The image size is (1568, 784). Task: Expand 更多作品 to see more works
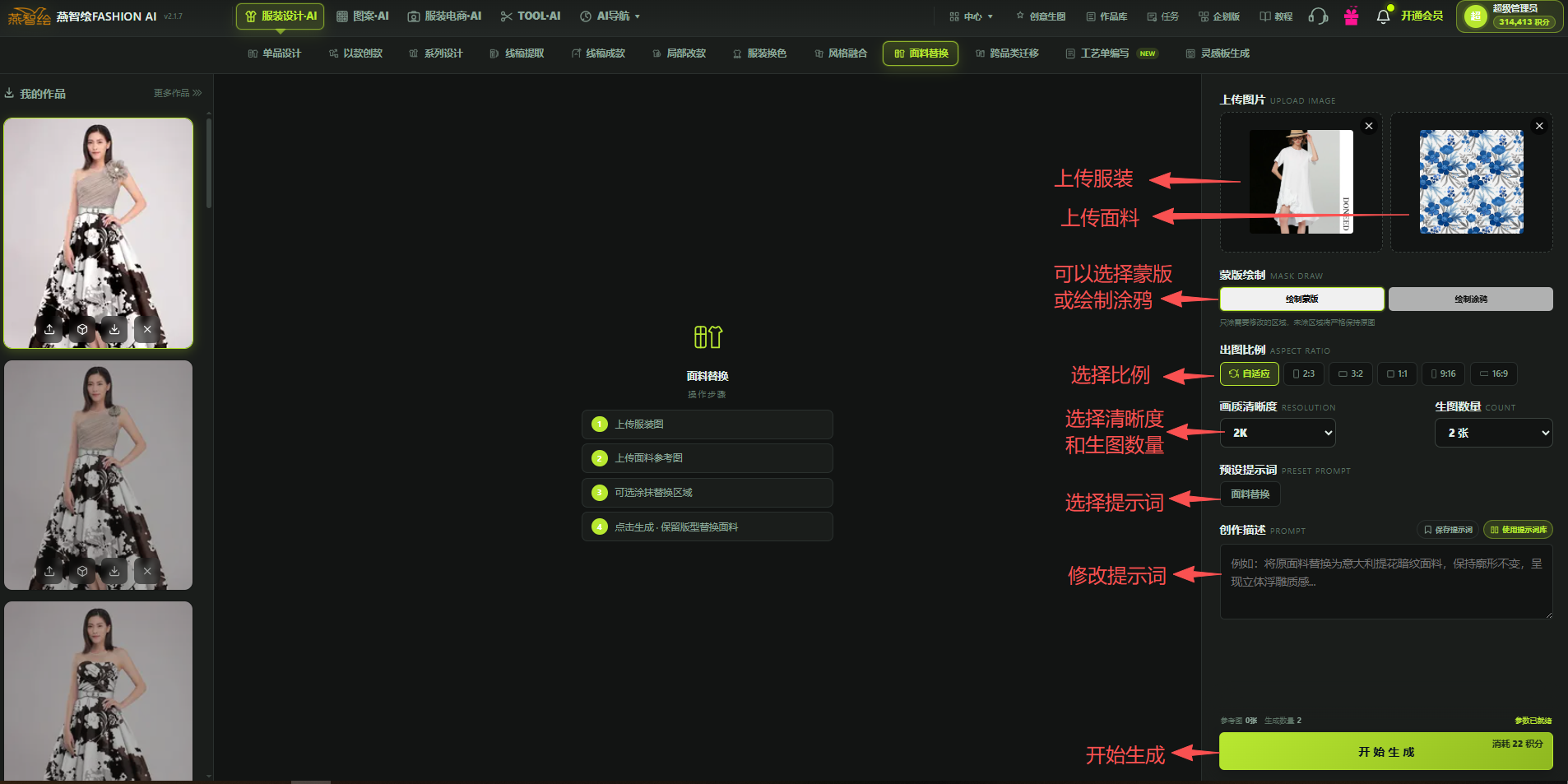coord(178,93)
